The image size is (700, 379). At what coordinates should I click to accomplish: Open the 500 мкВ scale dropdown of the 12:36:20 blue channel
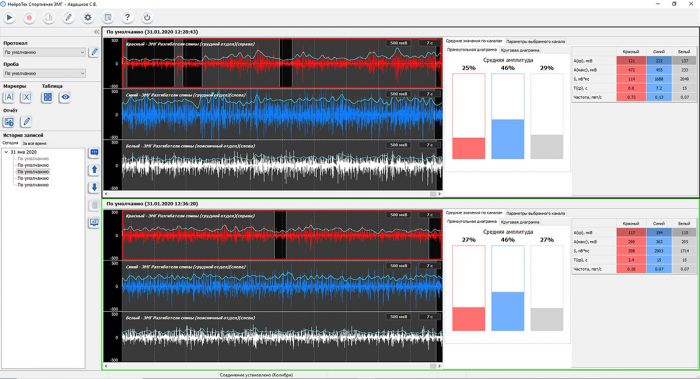(399, 266)
